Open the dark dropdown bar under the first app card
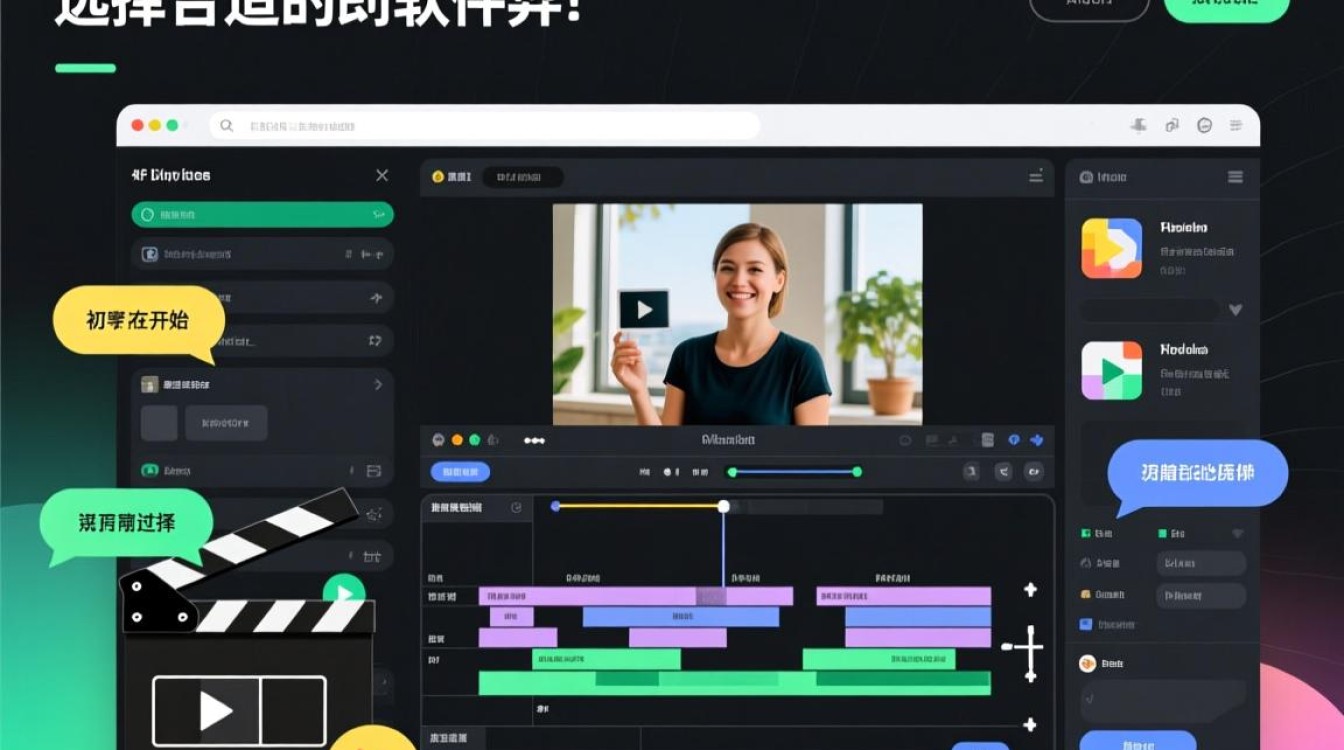Viewport: 1344px width, 750px height. [x=1150, y=310]
